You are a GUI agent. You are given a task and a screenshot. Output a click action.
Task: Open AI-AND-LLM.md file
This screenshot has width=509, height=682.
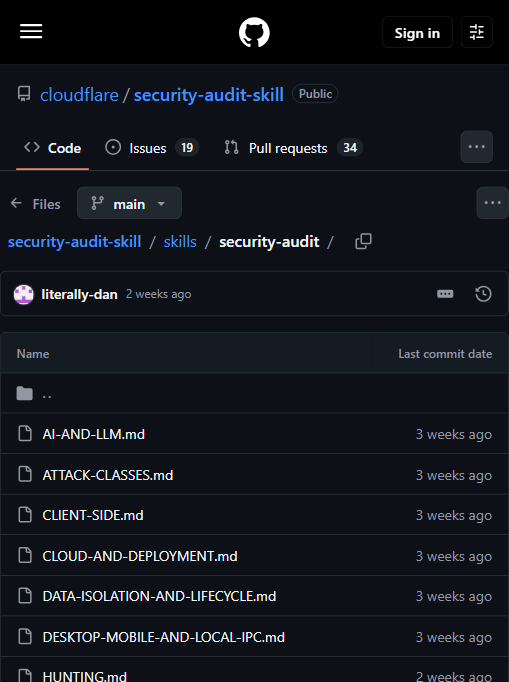(x=94, y=434)
